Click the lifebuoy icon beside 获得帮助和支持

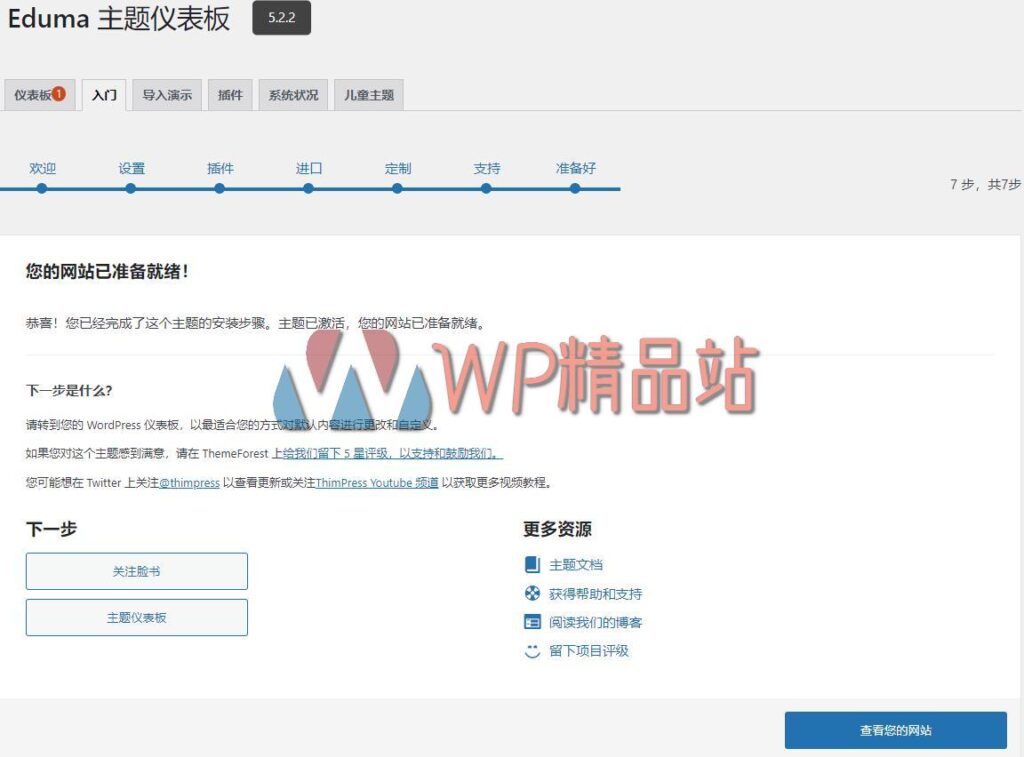click(x=532, y=594)
